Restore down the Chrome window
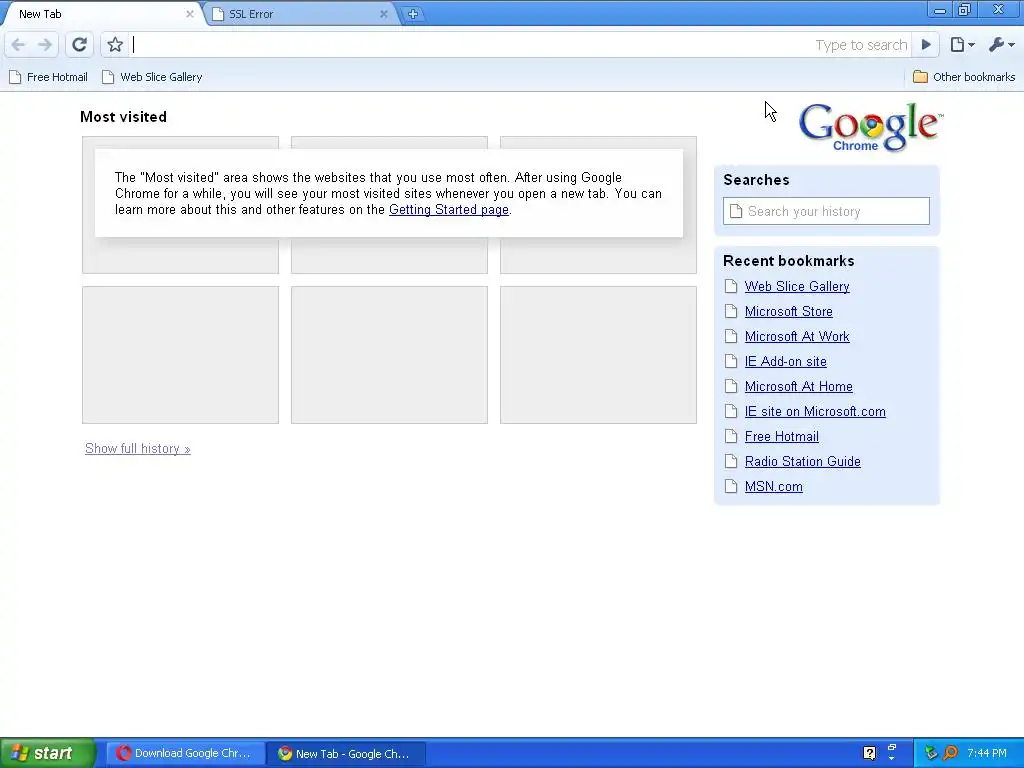Viewport: 1024px width, 768px height. coord(965,9)
